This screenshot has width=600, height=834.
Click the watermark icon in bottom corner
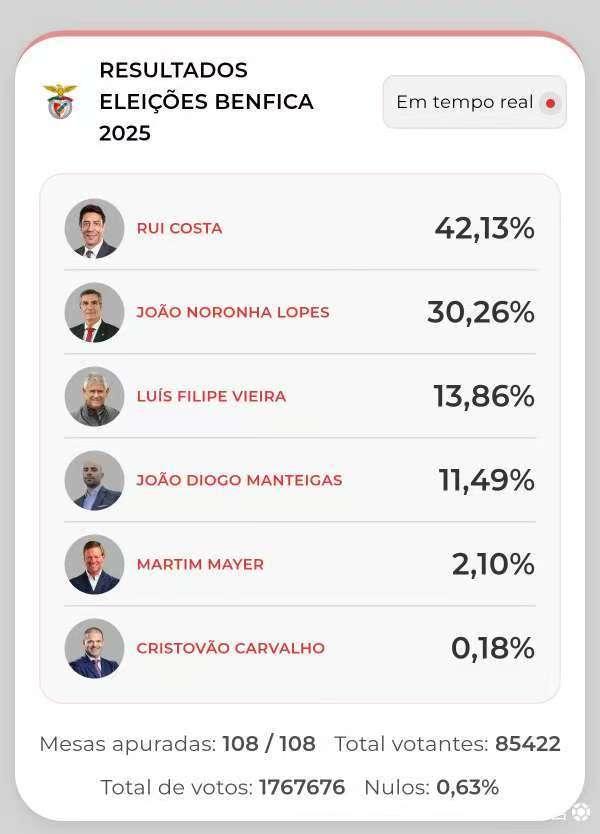pos(581,812)
